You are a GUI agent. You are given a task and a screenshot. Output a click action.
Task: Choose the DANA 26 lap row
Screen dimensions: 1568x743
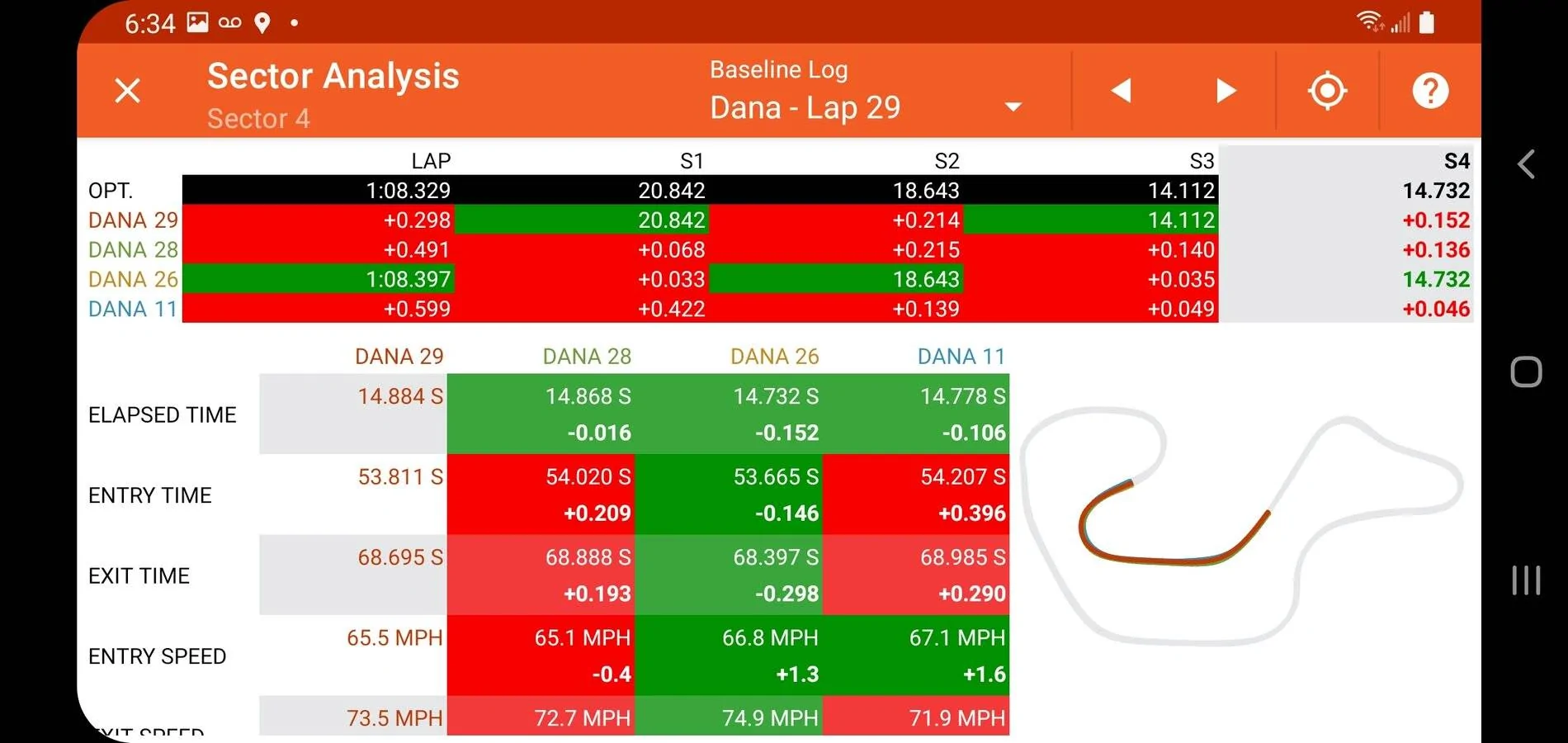779,279
